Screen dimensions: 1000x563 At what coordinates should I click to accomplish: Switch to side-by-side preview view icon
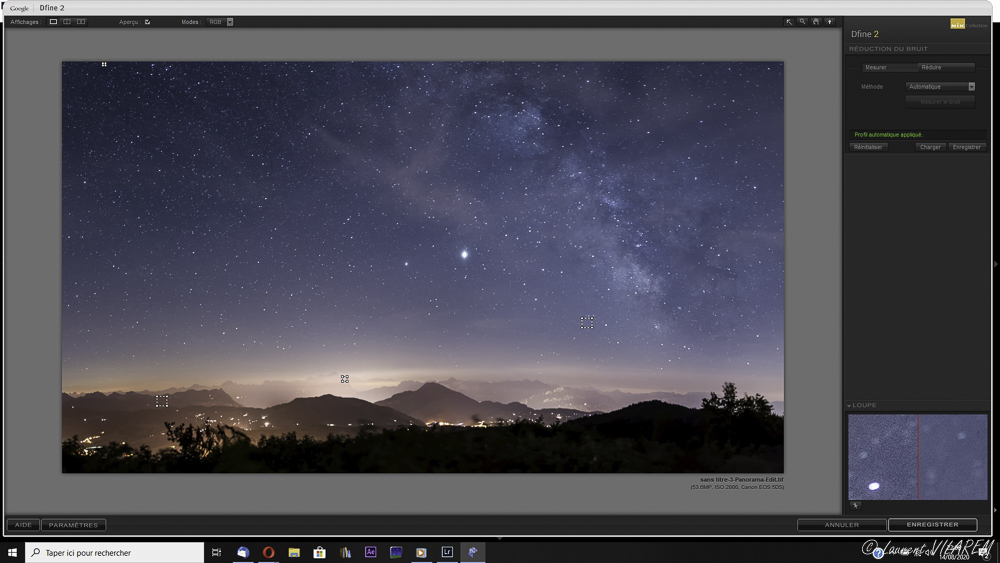pos(81,22)
